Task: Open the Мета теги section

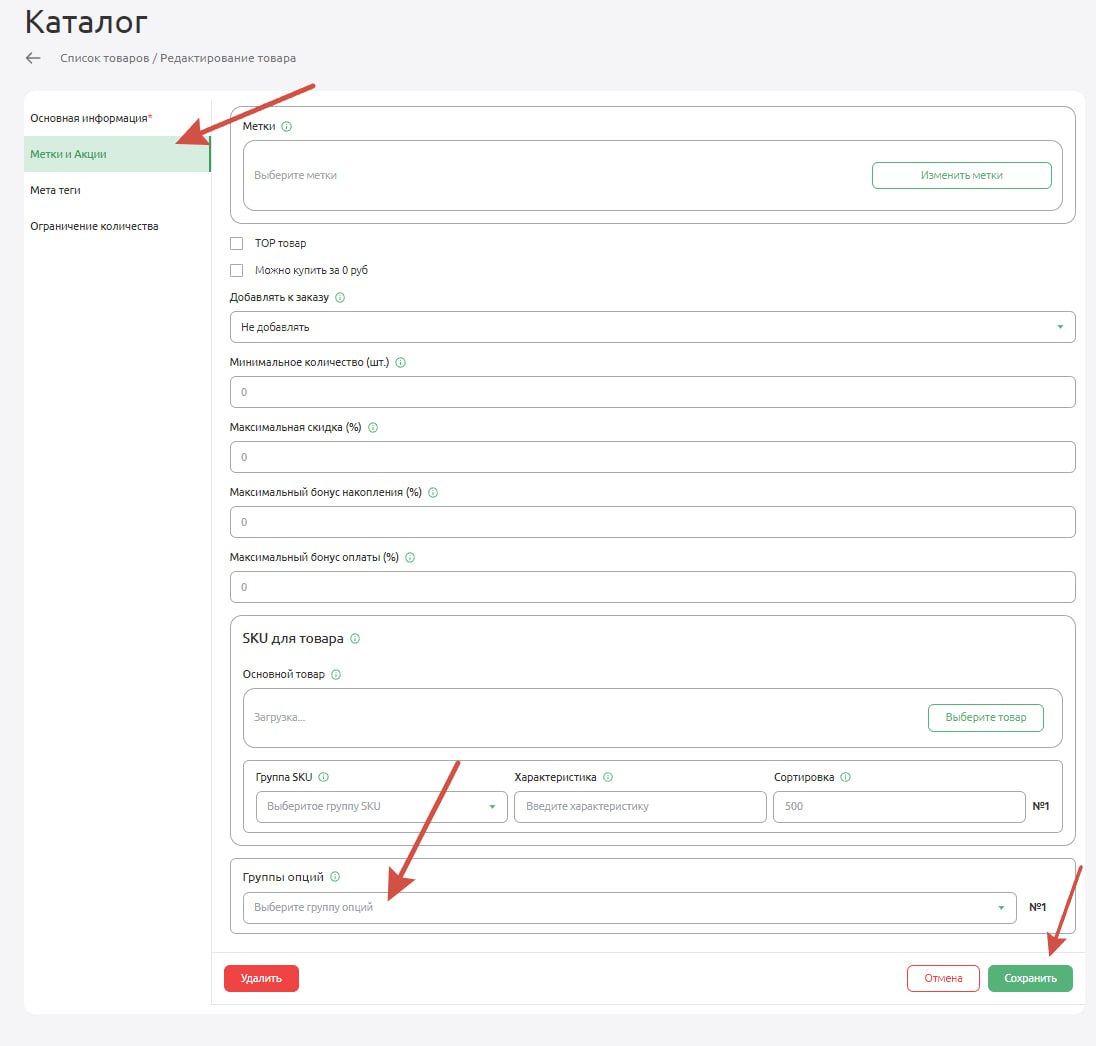Action: [x=55, y=190]
